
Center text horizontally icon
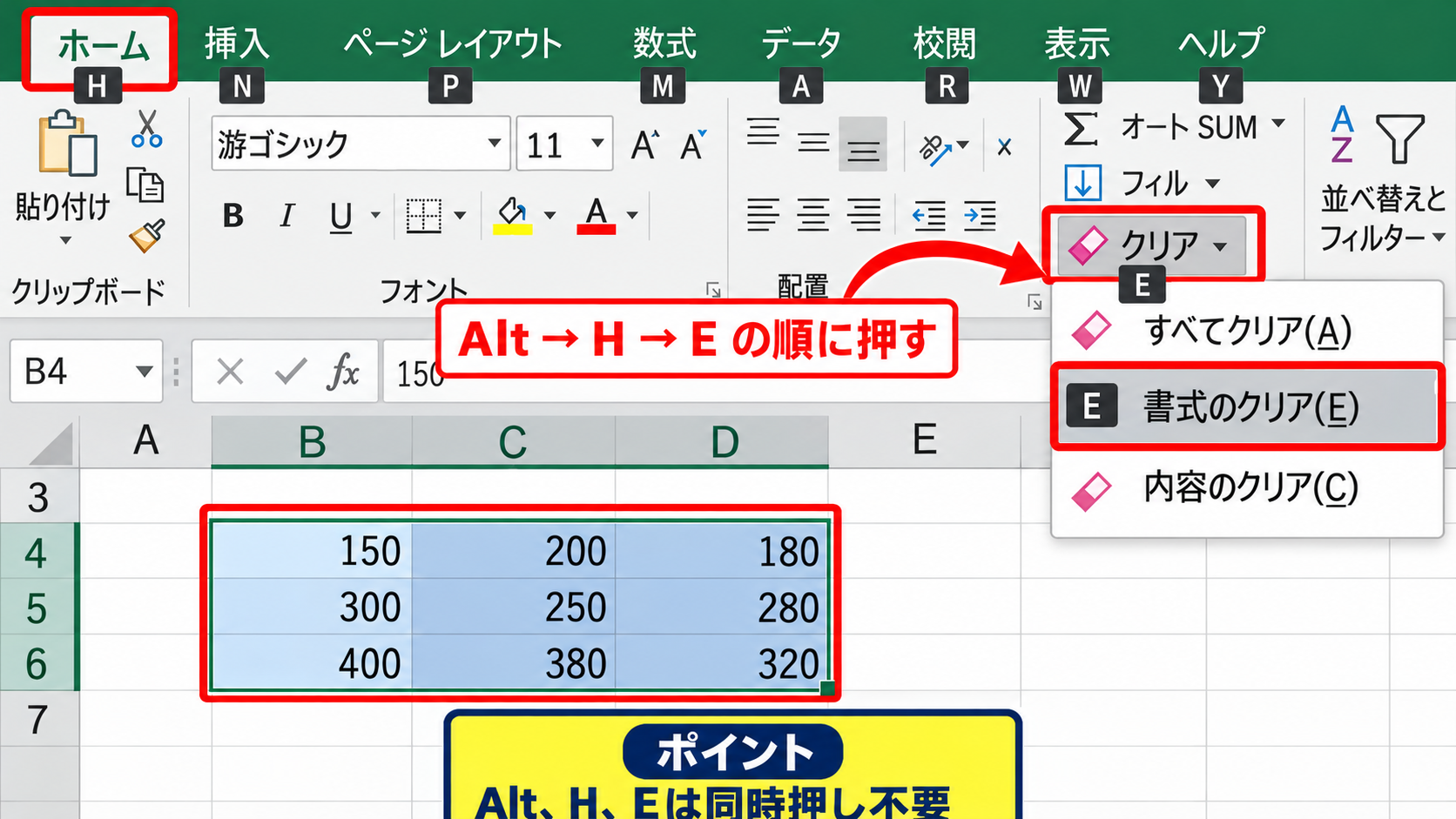click(x=813, y=215)
